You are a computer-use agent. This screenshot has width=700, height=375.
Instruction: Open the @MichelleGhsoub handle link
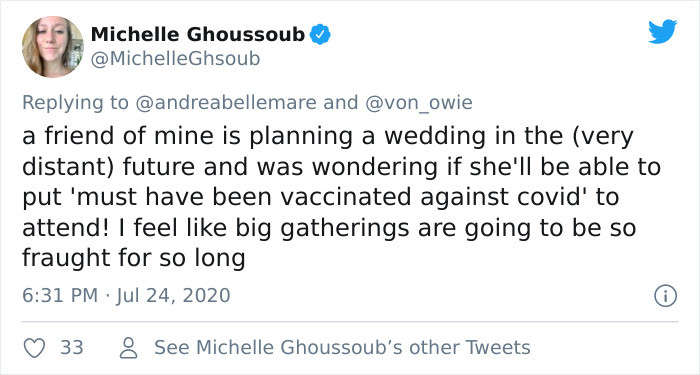click(x=175, y=58)
